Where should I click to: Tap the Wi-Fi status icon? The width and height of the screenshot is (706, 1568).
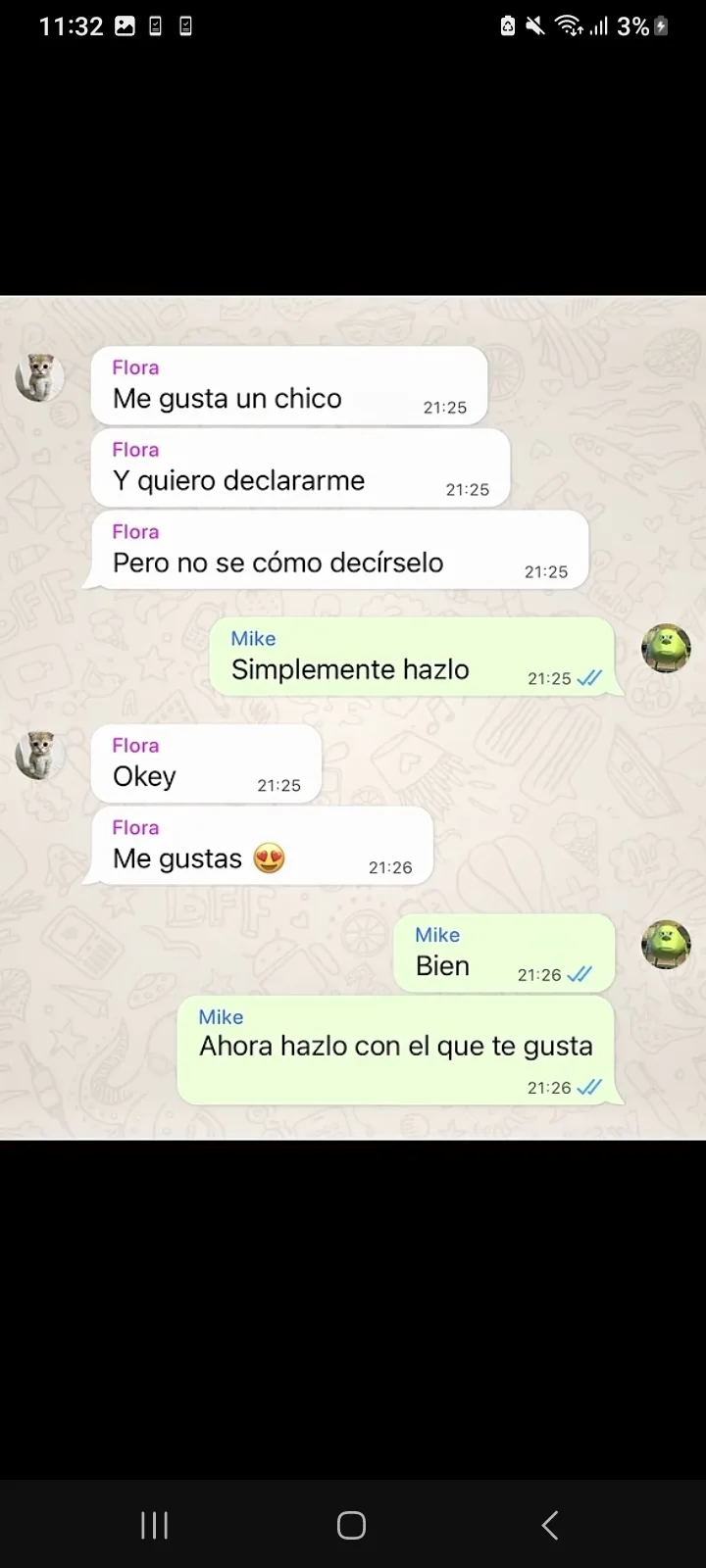coord(570,26)
